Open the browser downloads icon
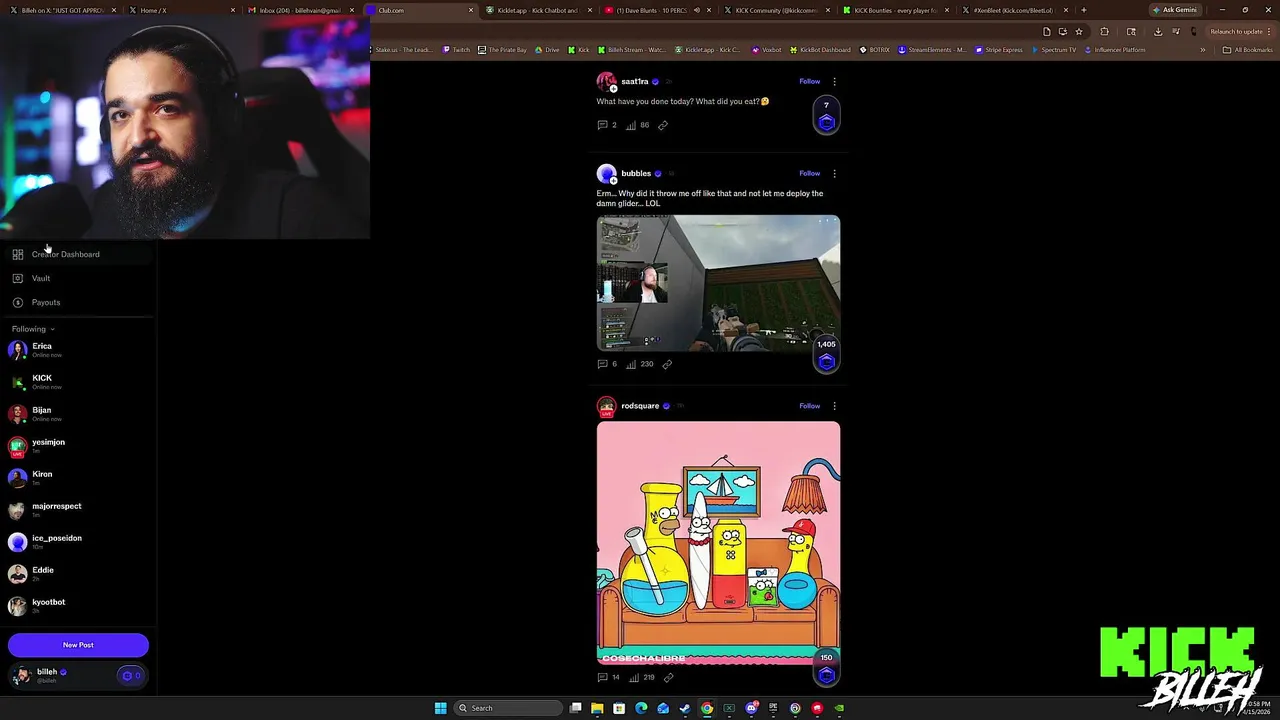This screenshot has height=720, width=1280. point(1158,31)
